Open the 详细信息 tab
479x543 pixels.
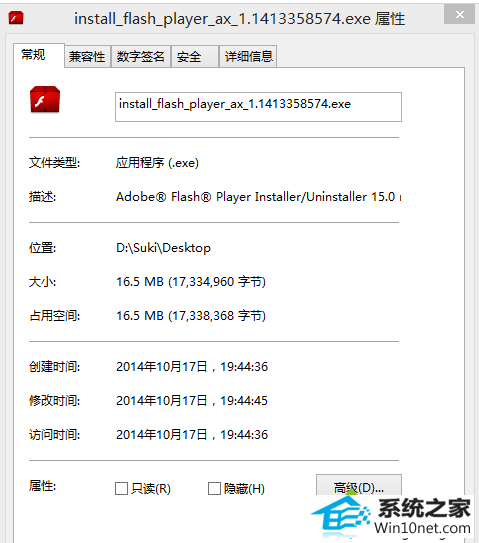[x=248, y=56]
